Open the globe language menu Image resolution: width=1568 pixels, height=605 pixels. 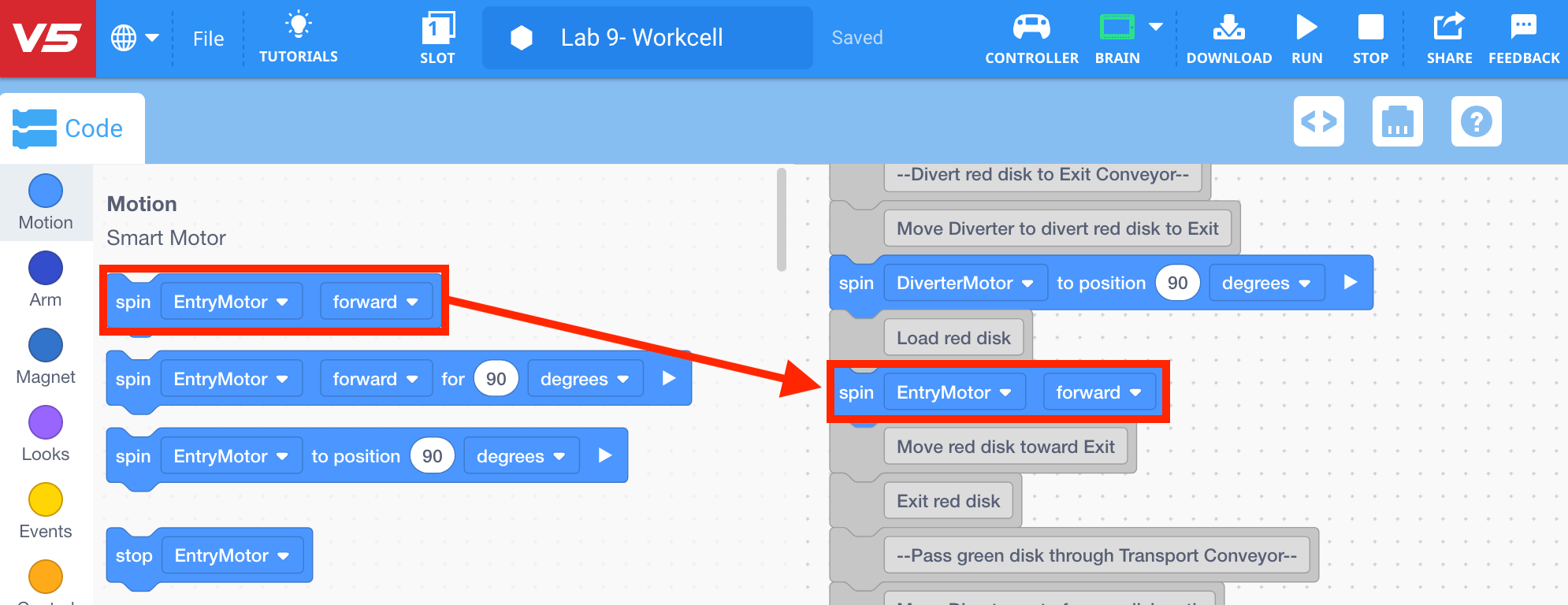pos(135,38)
